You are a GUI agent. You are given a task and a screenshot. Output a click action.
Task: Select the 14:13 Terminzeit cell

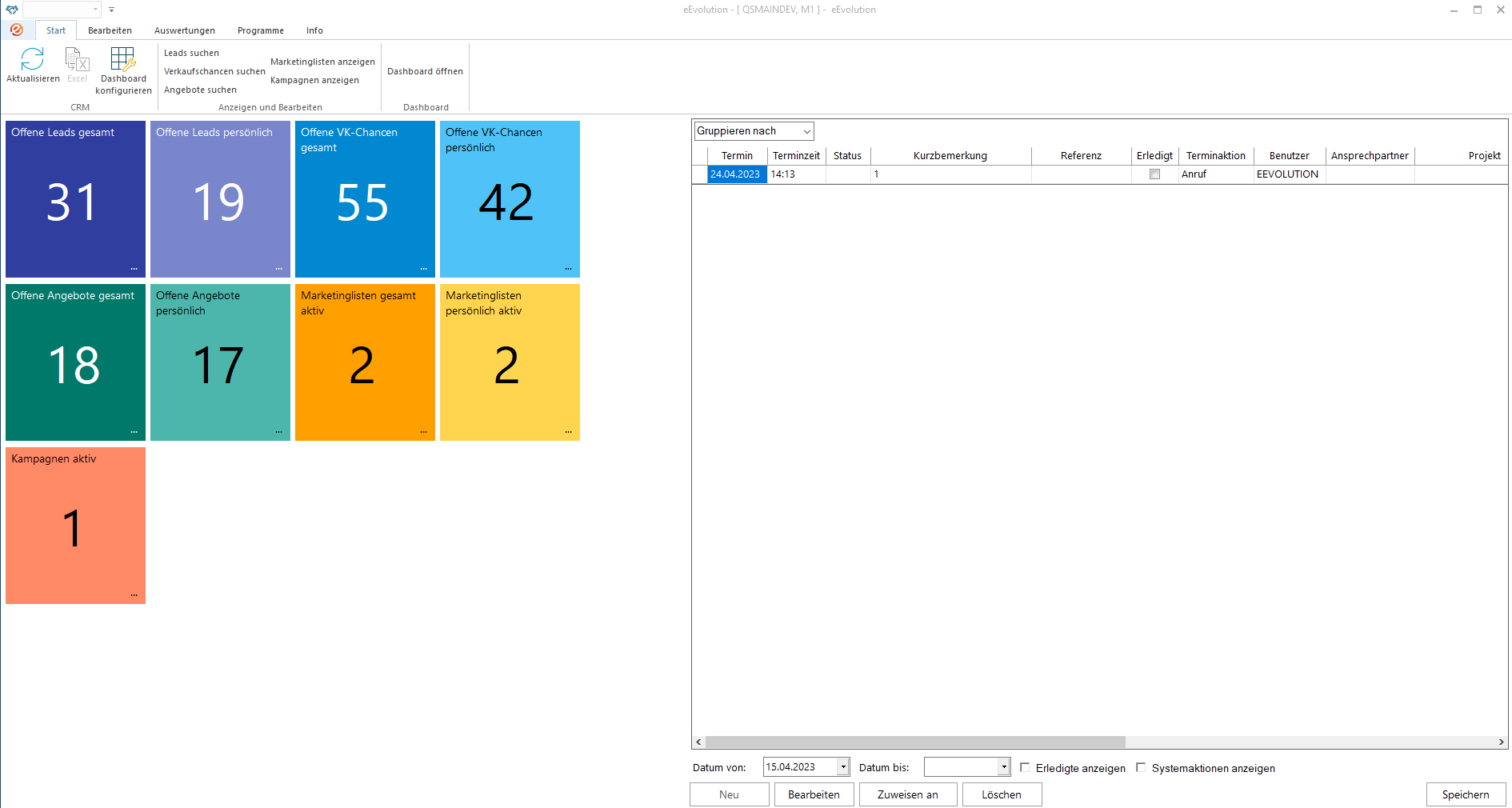[x=796, y=174]
